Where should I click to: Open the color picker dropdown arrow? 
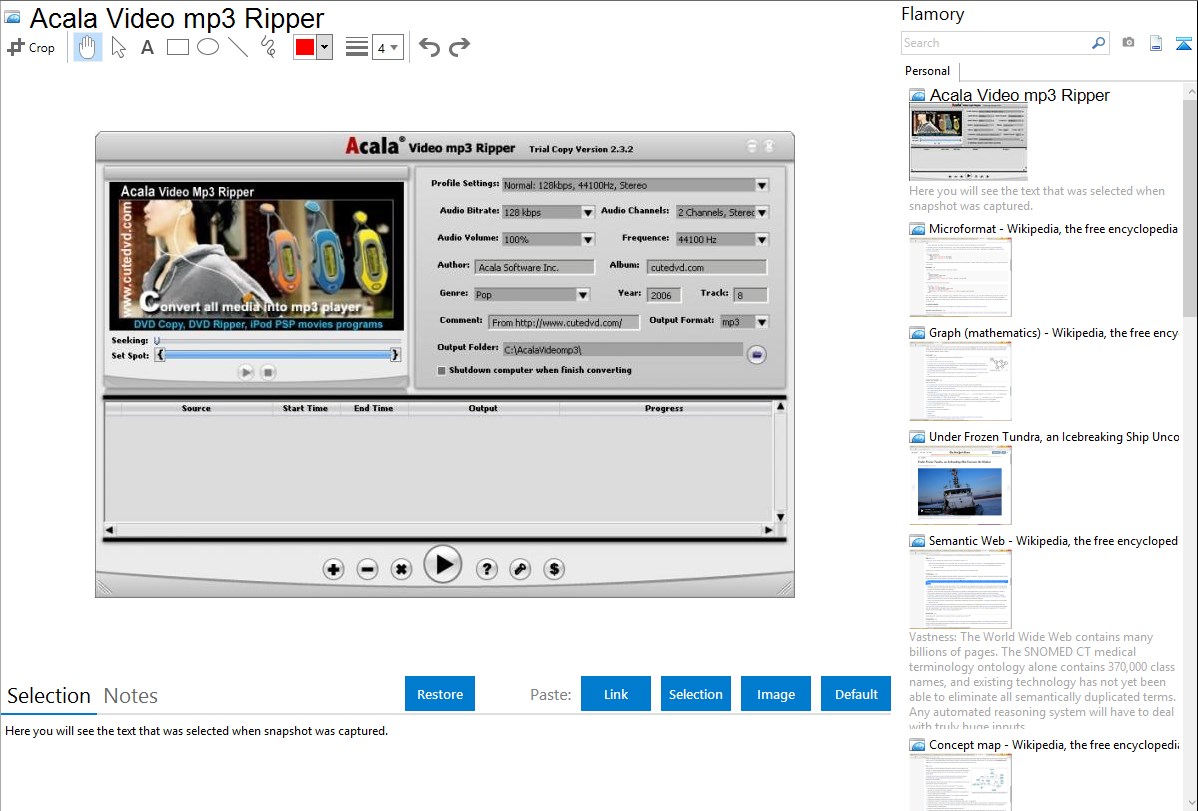tap(324, 47)
